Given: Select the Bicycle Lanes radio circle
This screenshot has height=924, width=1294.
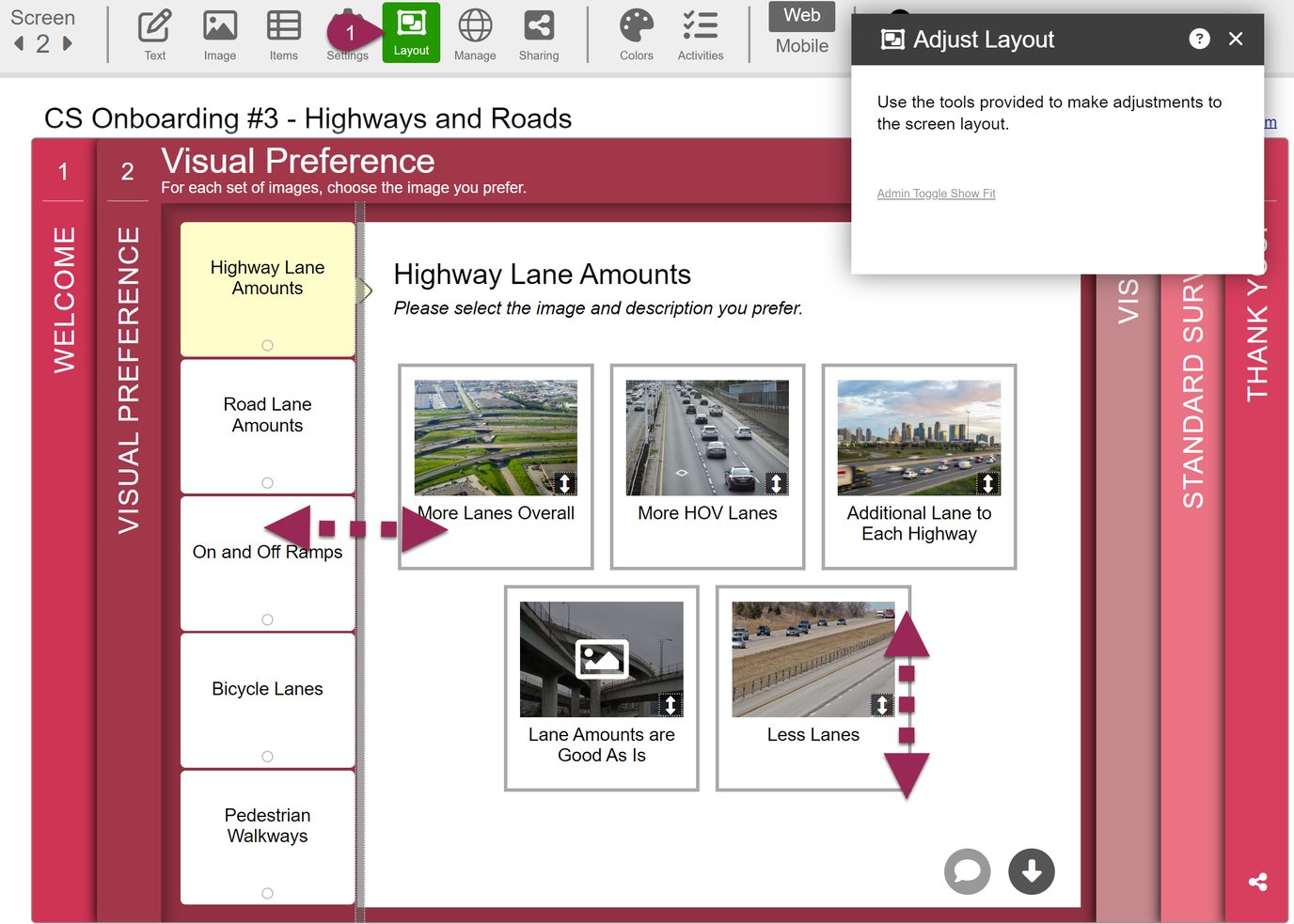Looking at the screenshot, I should tap(267, 756).
